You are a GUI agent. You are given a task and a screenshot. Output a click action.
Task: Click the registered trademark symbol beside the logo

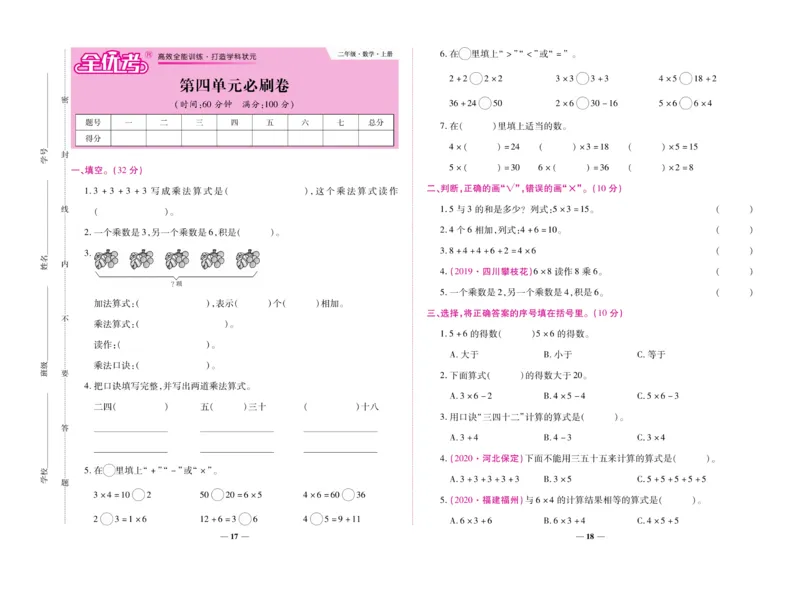[x=147, y=54]
